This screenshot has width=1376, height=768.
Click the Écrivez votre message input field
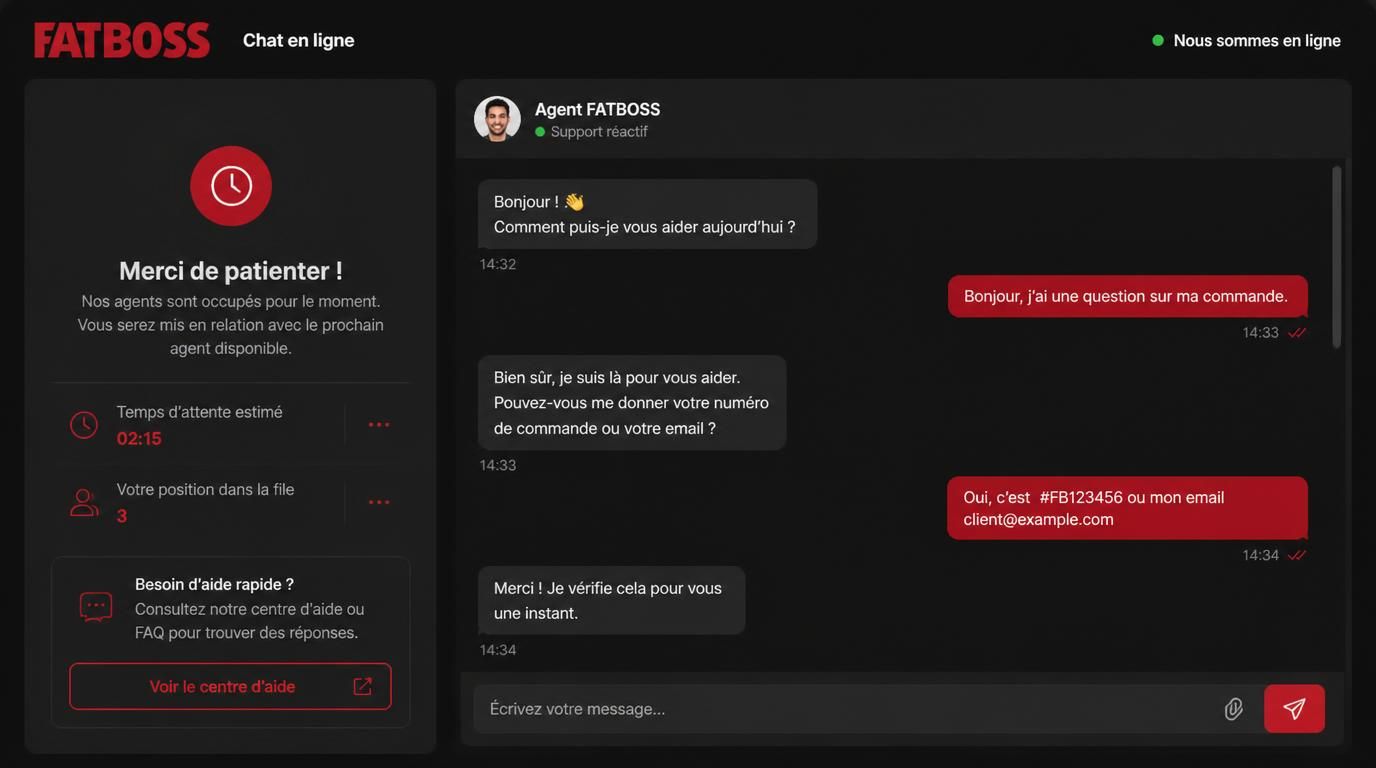click(850, 709)
